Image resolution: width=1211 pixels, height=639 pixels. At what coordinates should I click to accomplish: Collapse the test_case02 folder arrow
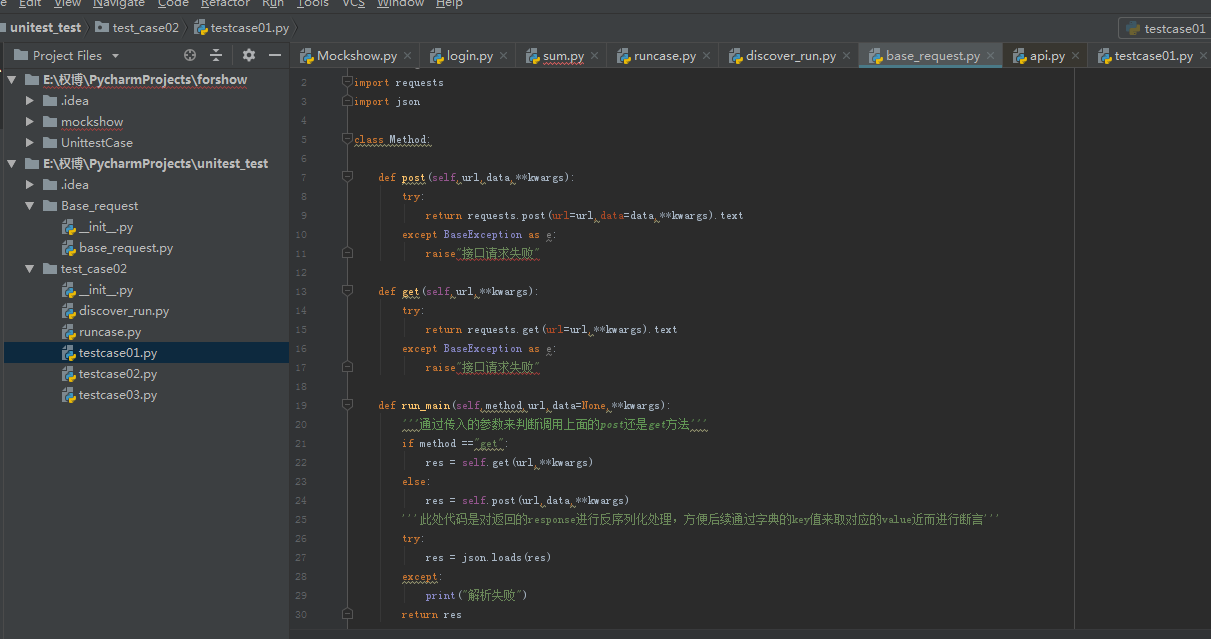30,269
